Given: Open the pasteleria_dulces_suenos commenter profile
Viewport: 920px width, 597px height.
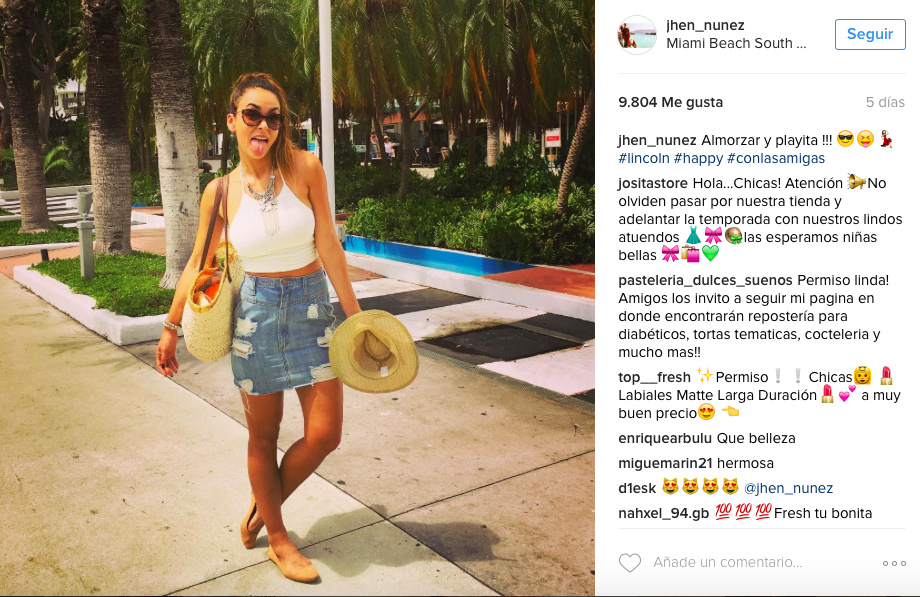Looking at the screenshot, I should [706, 280].
